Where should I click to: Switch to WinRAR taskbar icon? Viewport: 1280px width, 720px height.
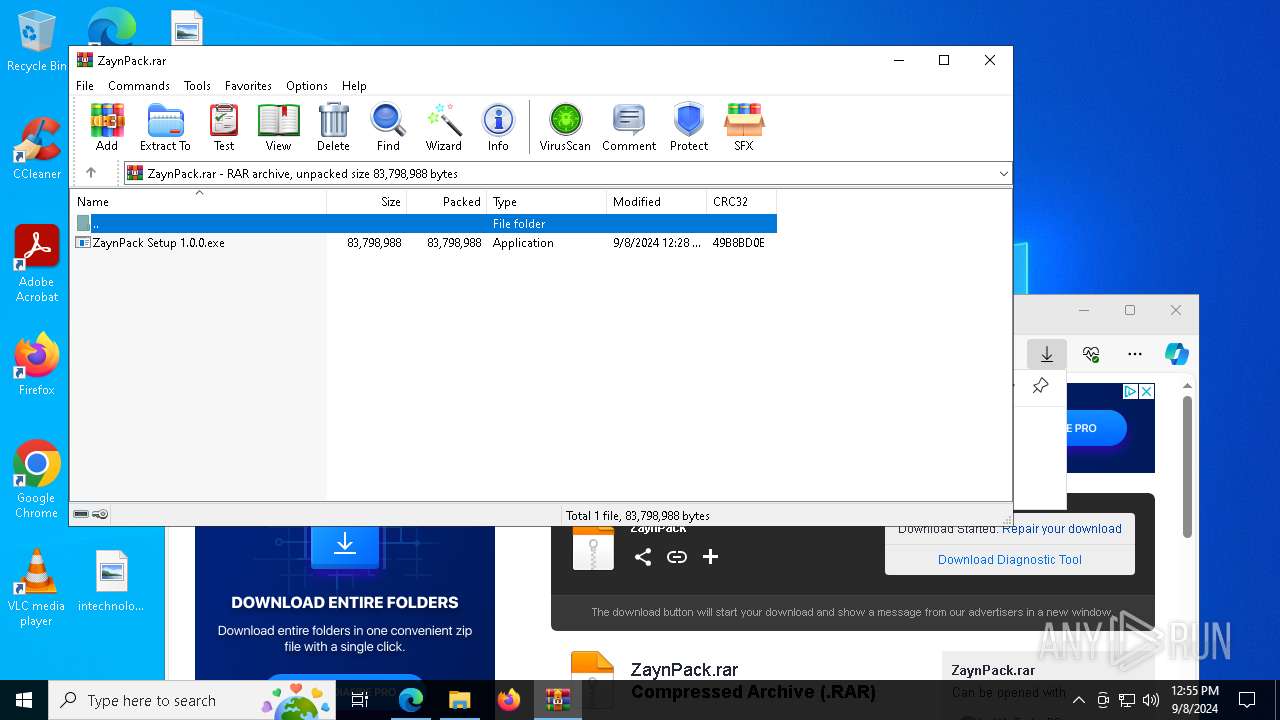(x=557, y=700)
